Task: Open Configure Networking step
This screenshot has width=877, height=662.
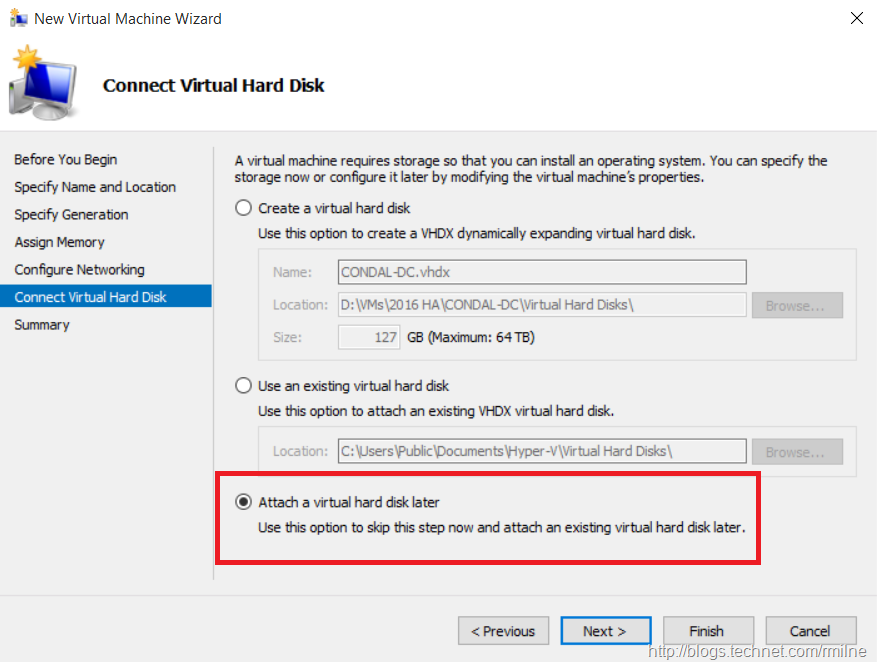Action: pyautogui.click(x=79, y=269)
